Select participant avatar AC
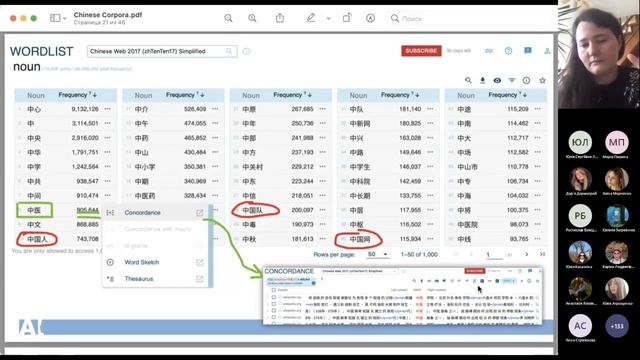Viewport: 640px width, 360px height. (x=580, y=326)
